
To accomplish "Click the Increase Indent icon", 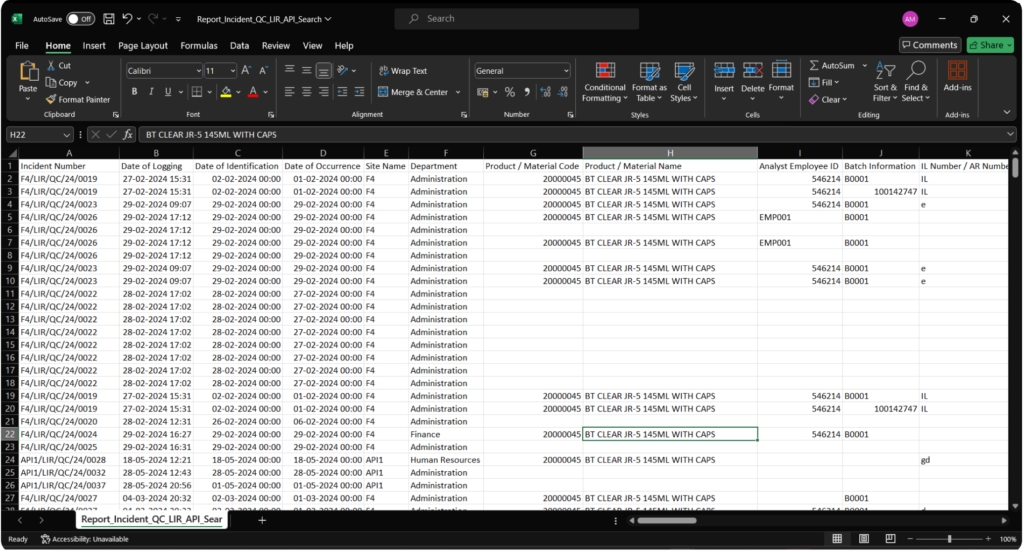I will (359, 92).
